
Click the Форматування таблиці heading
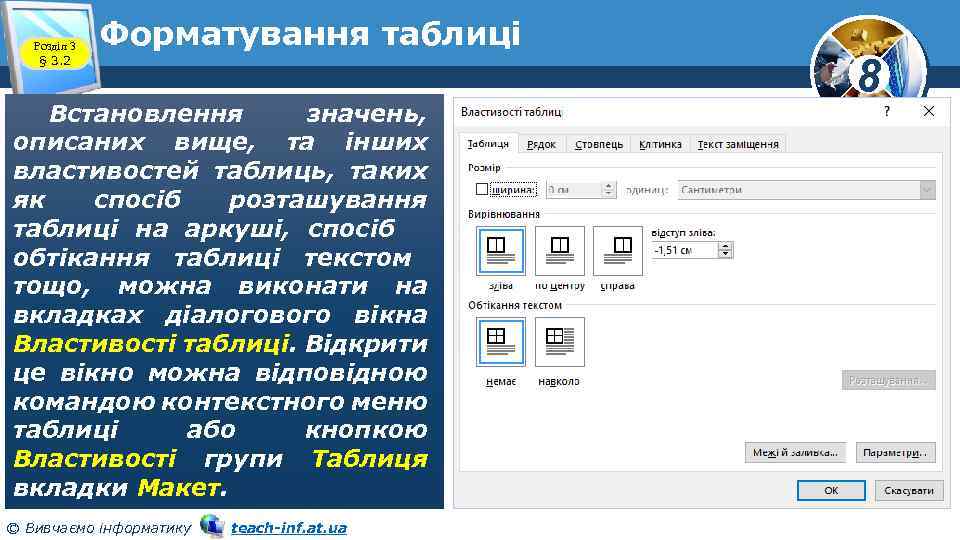[x=310, y=34]
